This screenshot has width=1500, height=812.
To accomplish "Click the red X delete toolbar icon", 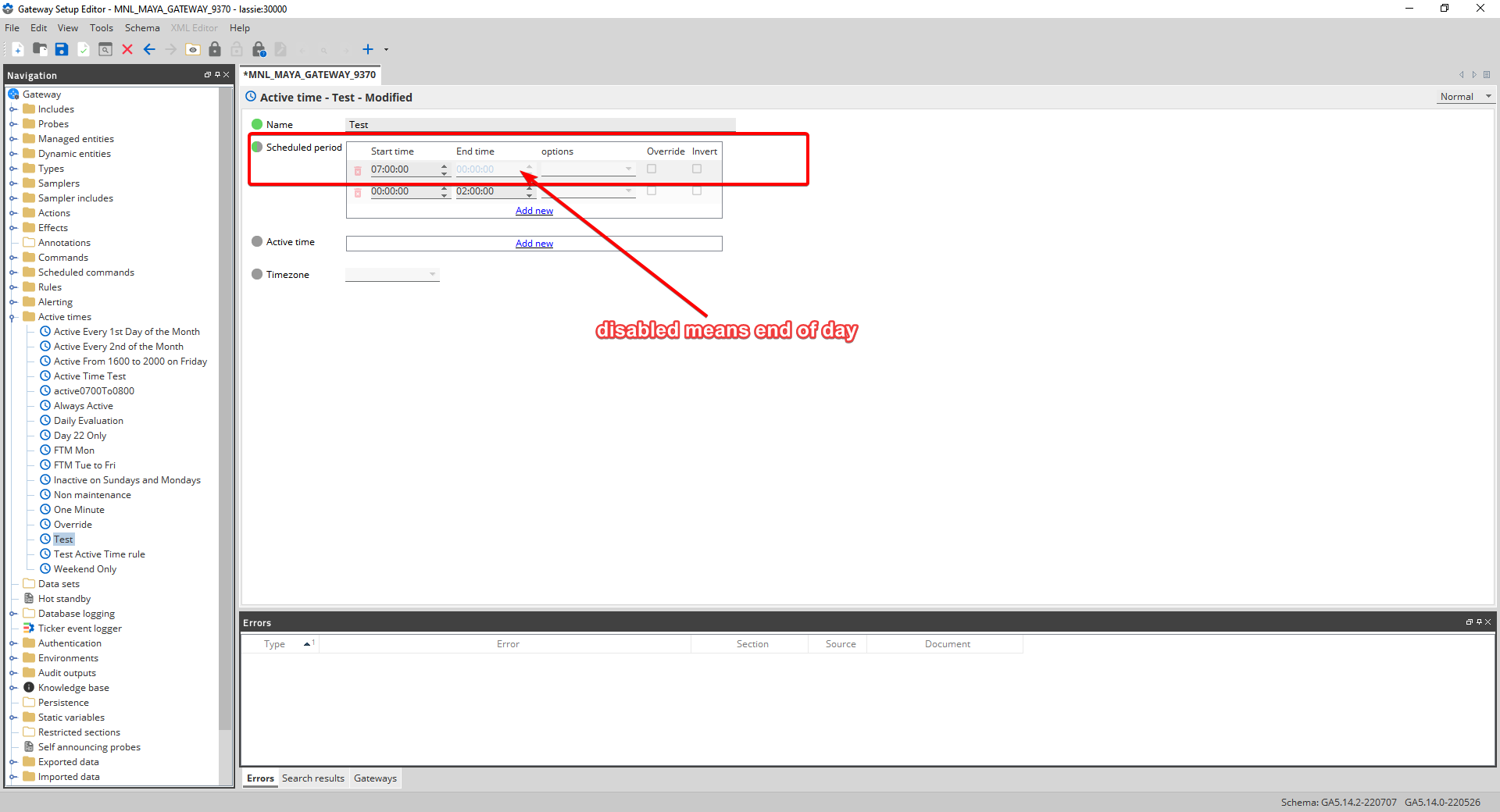I will [127, 49].
